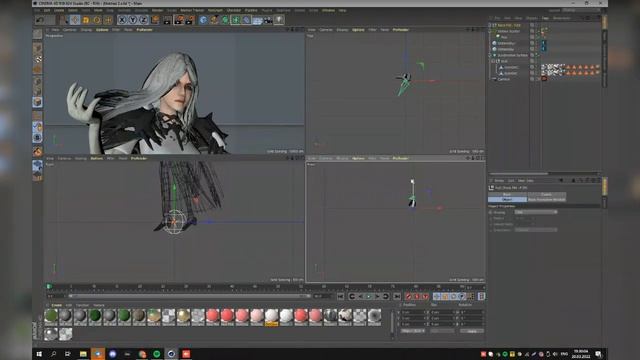Toggle the X axis lock
640x360 pixels.
(x=122, y=20)
